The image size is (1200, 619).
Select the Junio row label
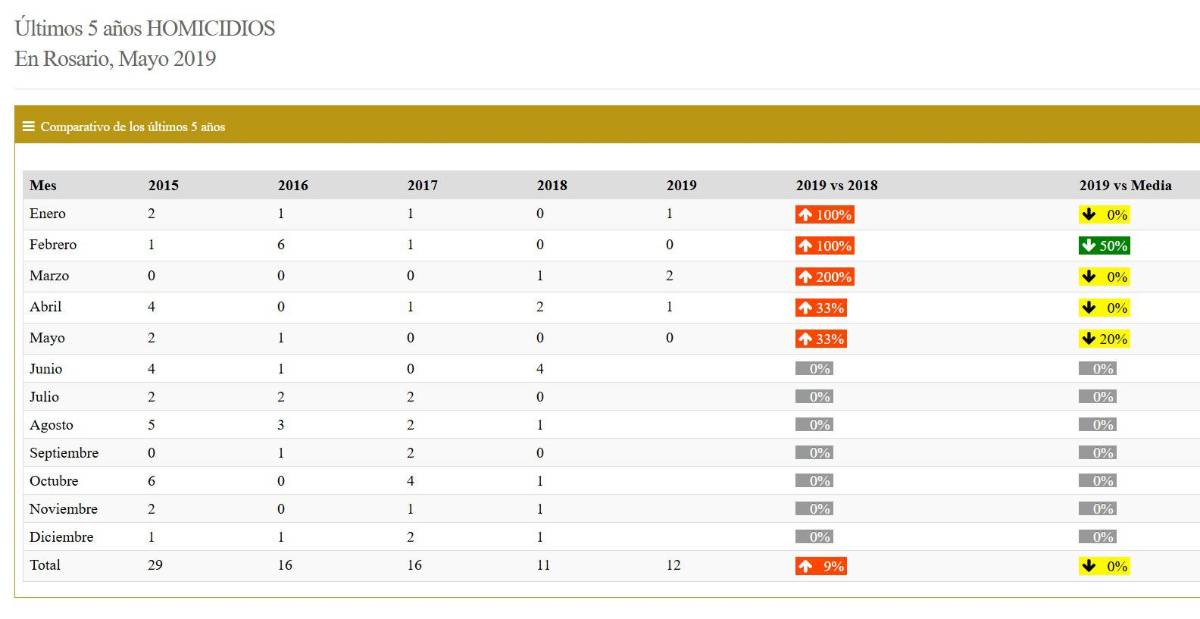click(x=46, y=369)
